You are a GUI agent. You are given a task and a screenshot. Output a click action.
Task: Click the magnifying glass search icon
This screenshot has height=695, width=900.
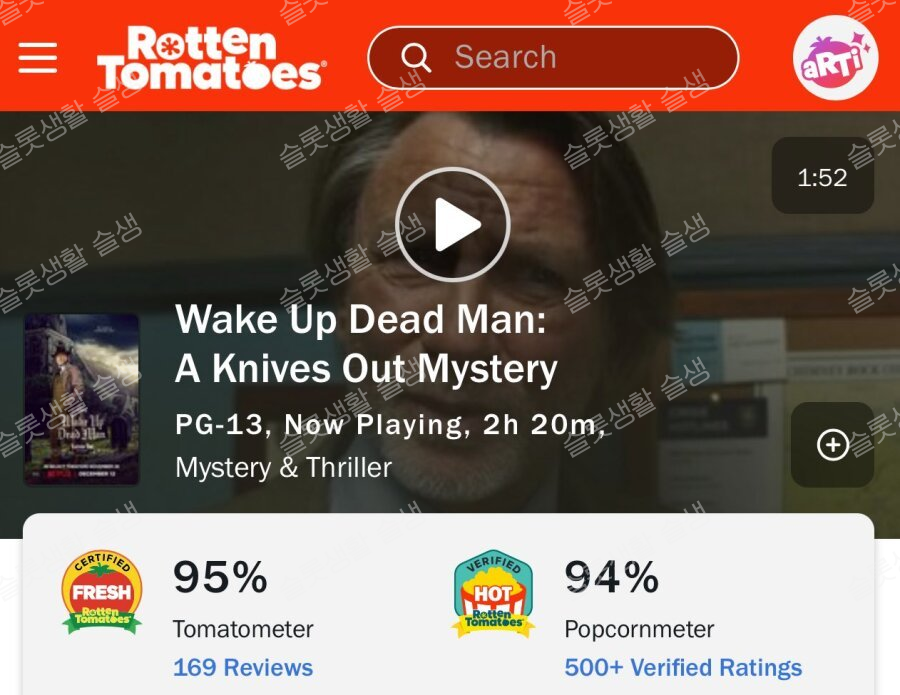416,57
